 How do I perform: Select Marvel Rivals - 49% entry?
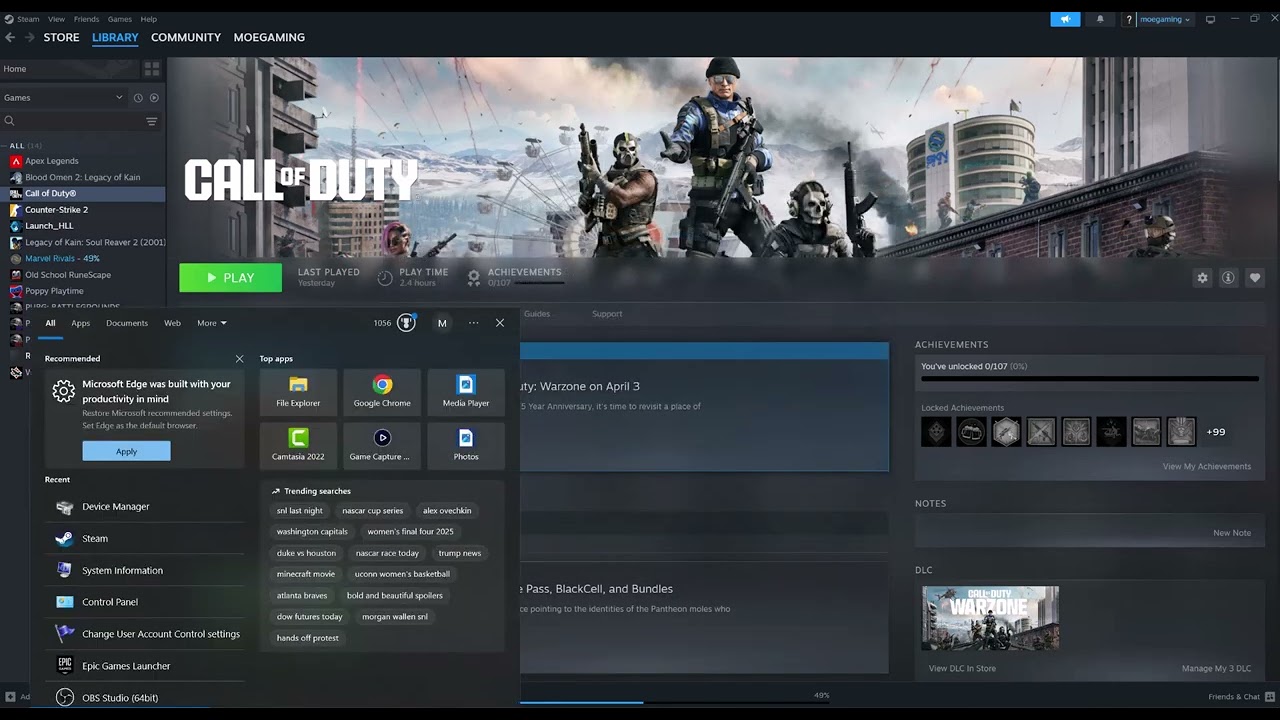[x=62, y=258]
